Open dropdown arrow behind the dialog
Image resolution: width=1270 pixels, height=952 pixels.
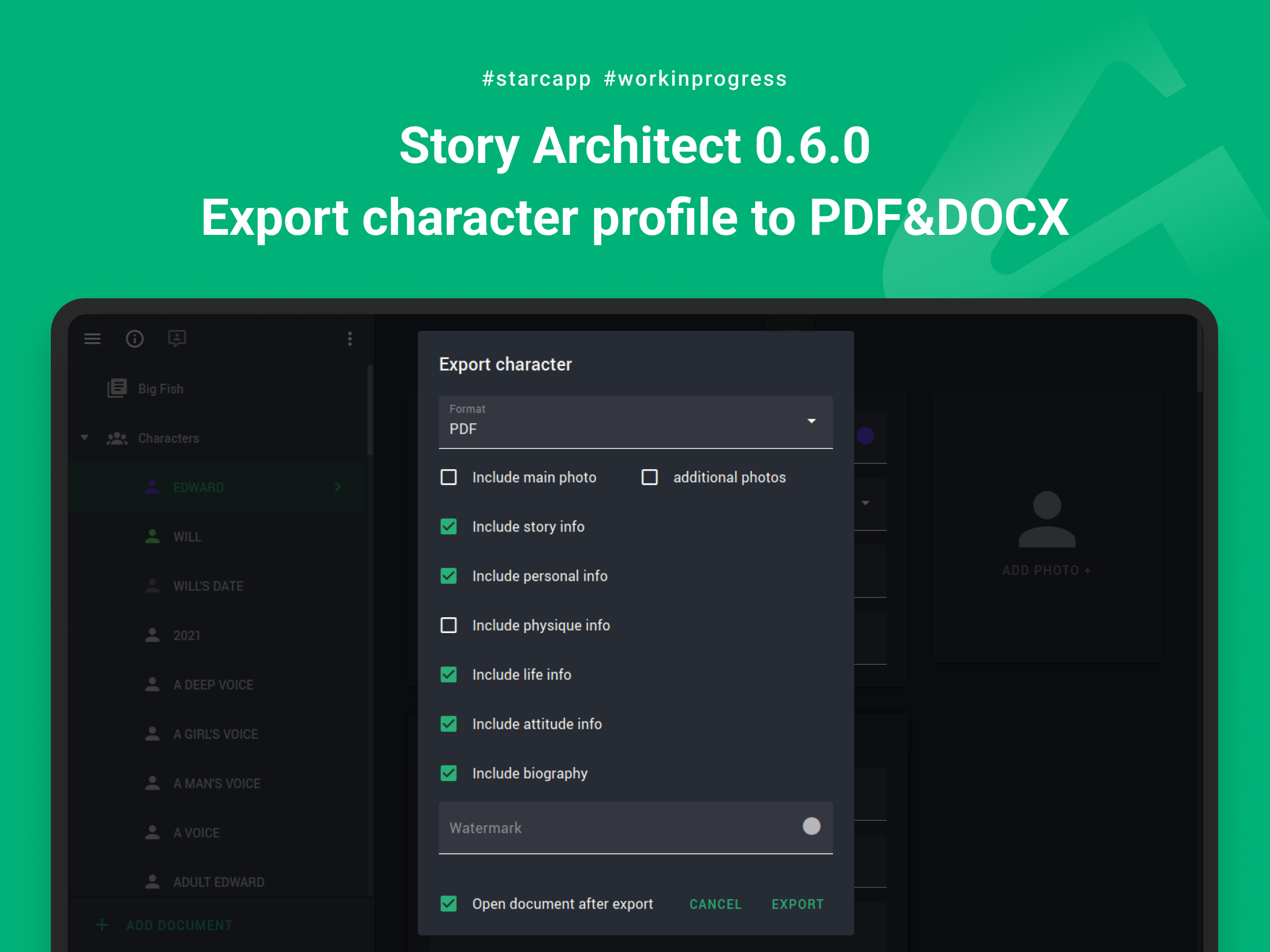point(865,504)
